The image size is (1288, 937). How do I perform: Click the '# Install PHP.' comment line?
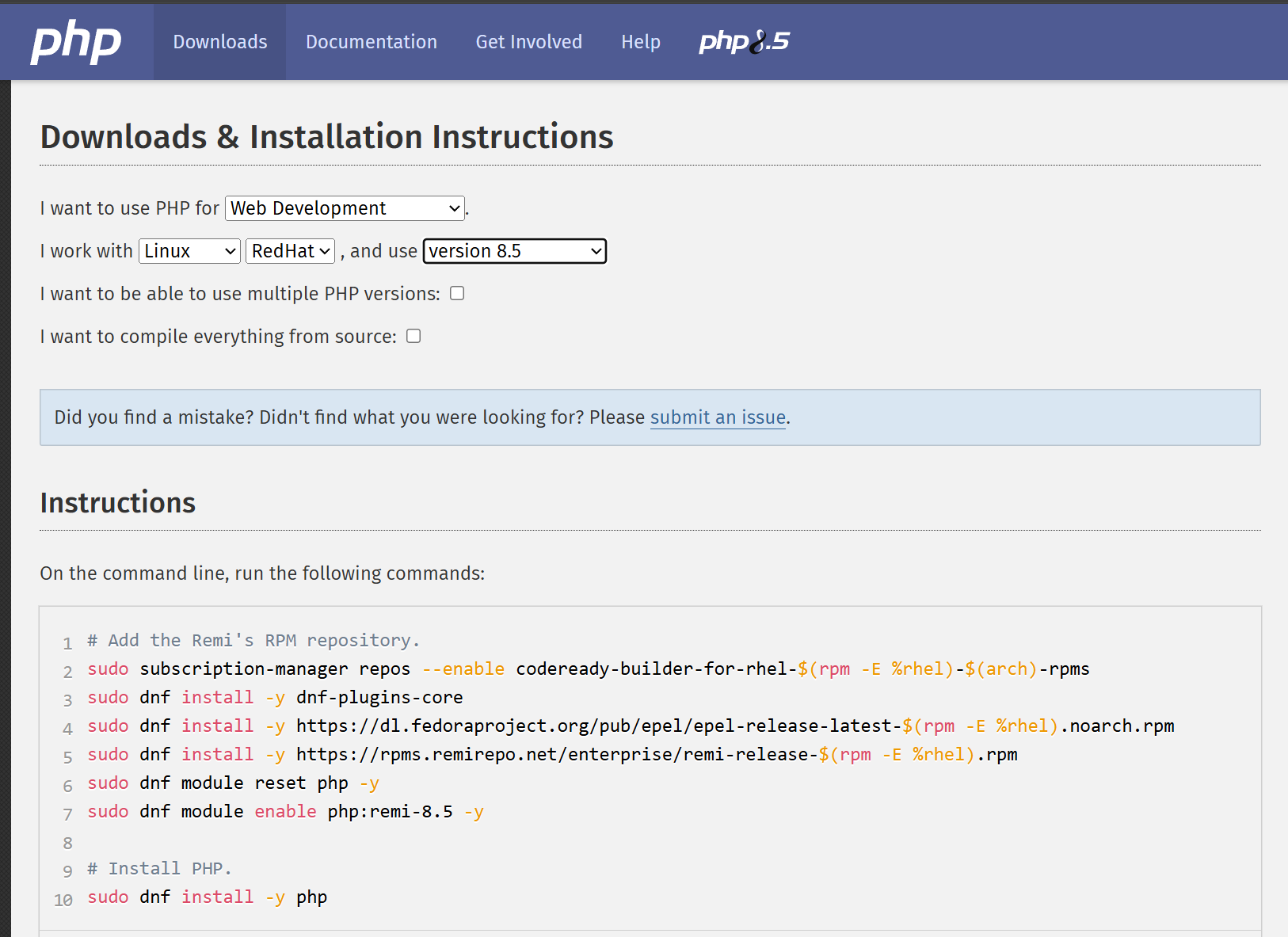pyautogui.click(x=159, y=868)
